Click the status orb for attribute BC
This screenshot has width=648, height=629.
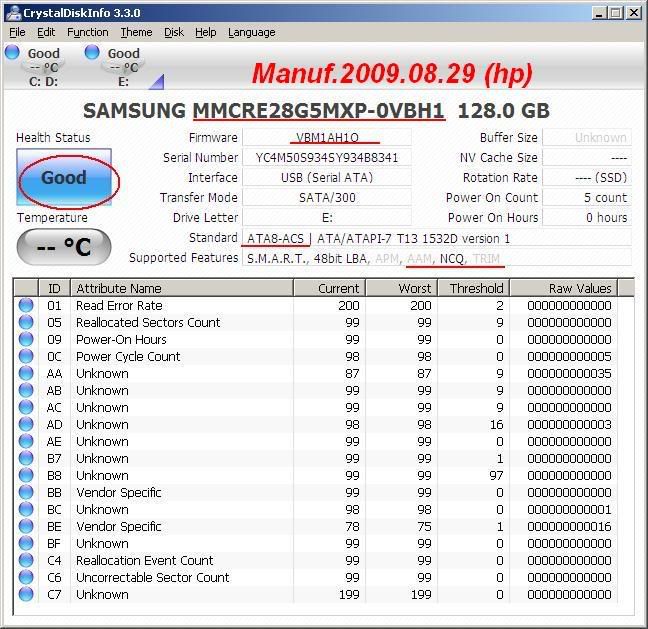pos(26,509)
